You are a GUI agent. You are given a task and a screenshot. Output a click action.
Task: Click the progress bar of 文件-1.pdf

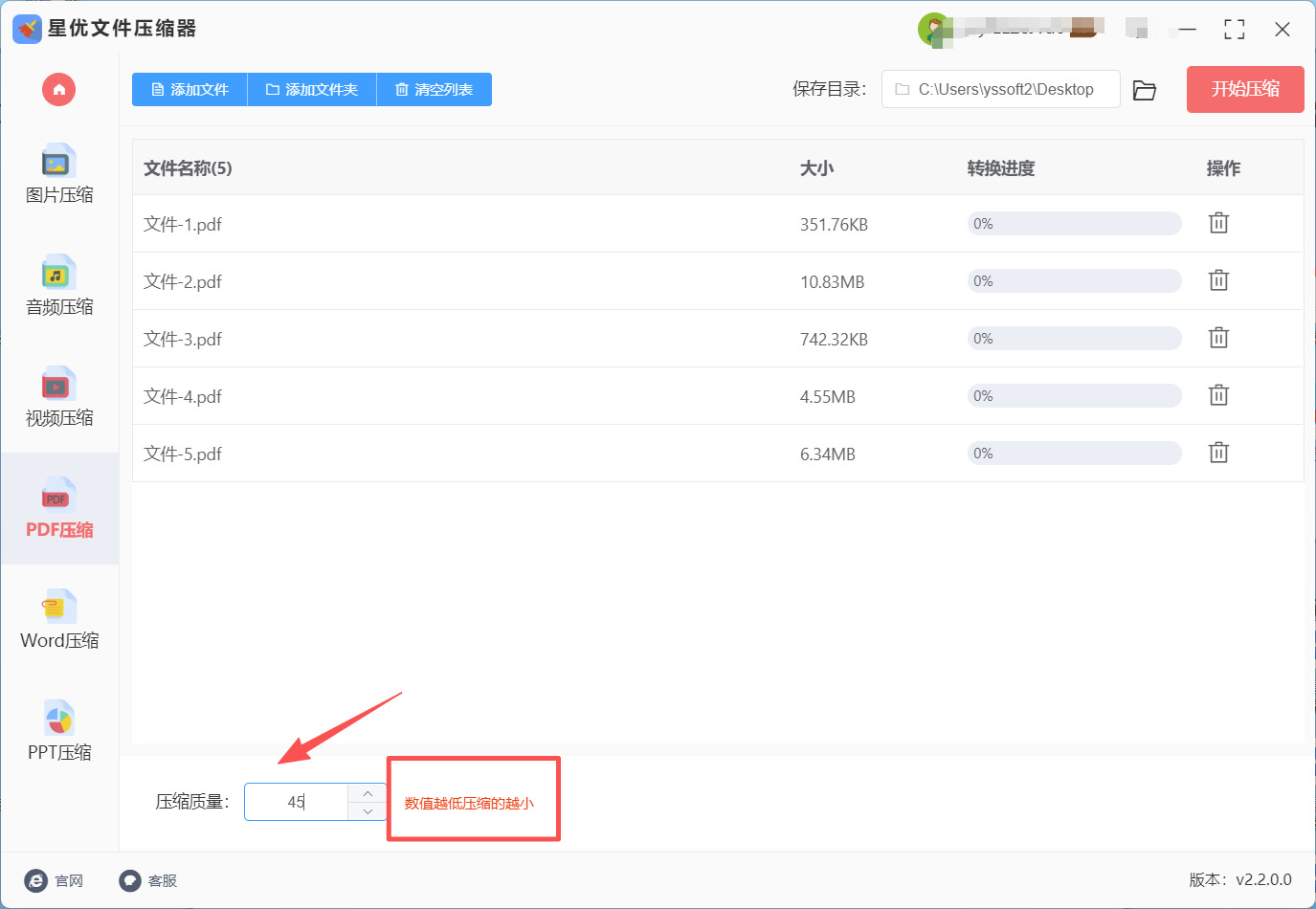[x=1075, y=224]
